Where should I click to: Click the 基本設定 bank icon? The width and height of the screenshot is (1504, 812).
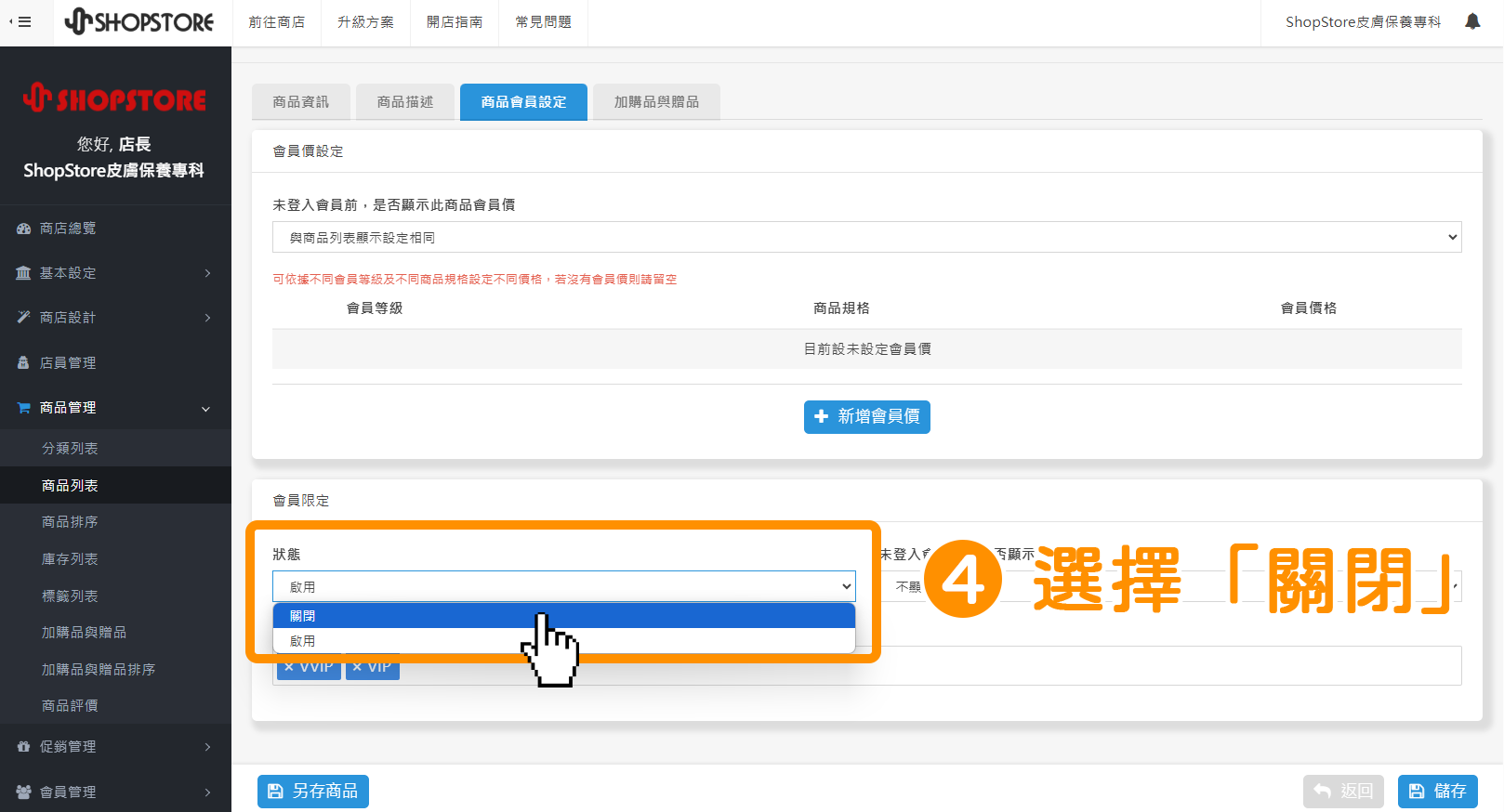(24, 273)
